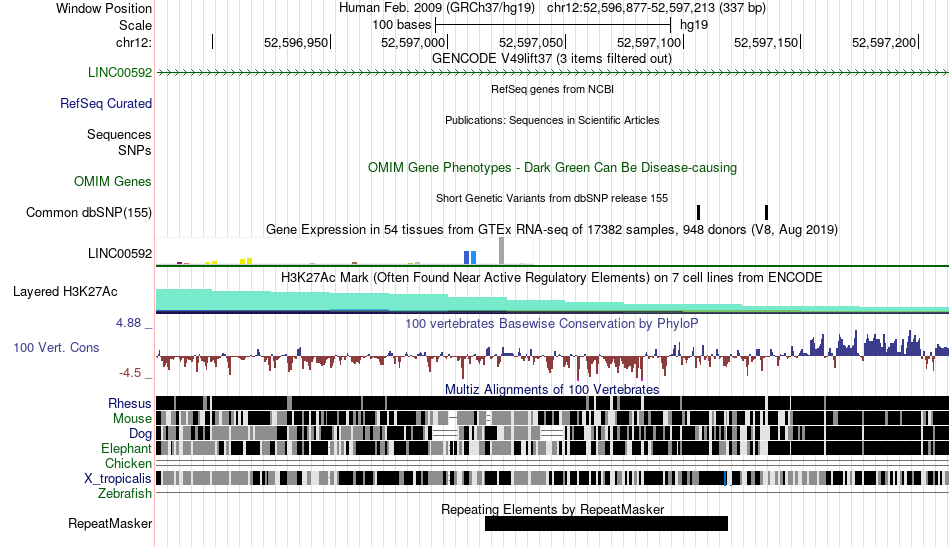The height and width of the screenshot is (547, 950).
Task: Click the Short Genetic Variants dbSNP title
Action: tap(552, 199)
